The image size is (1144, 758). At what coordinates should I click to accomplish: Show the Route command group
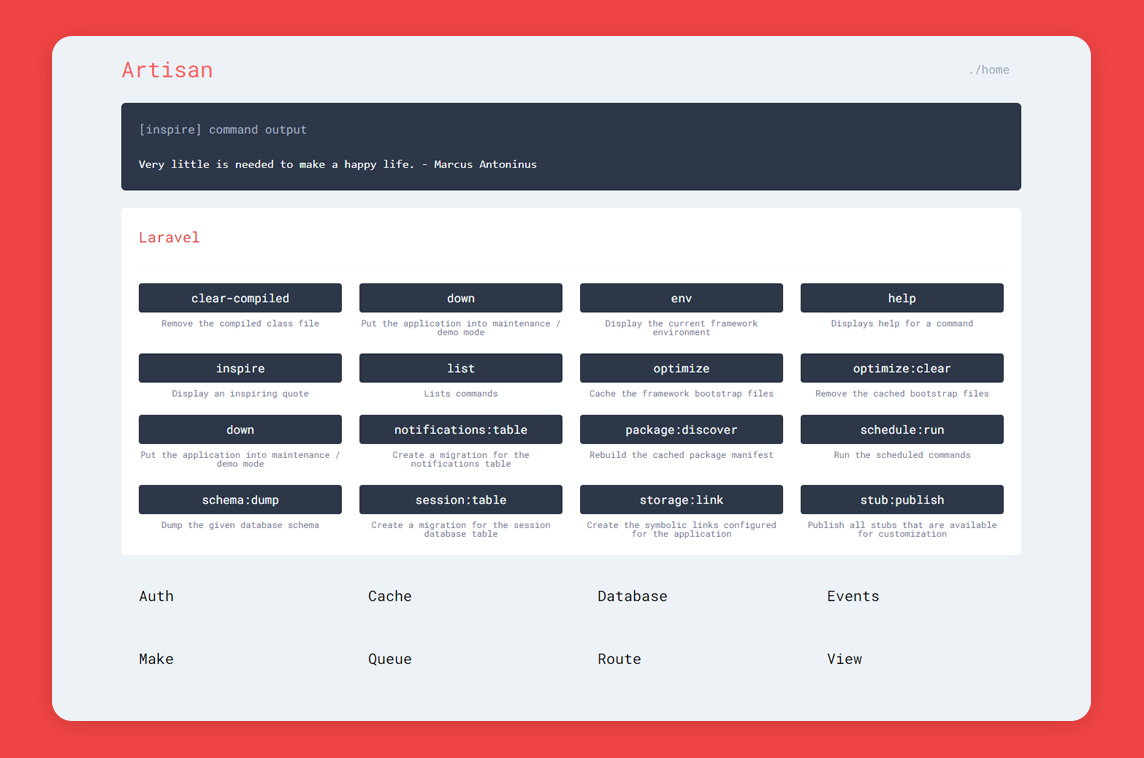[x=619, y=659]
